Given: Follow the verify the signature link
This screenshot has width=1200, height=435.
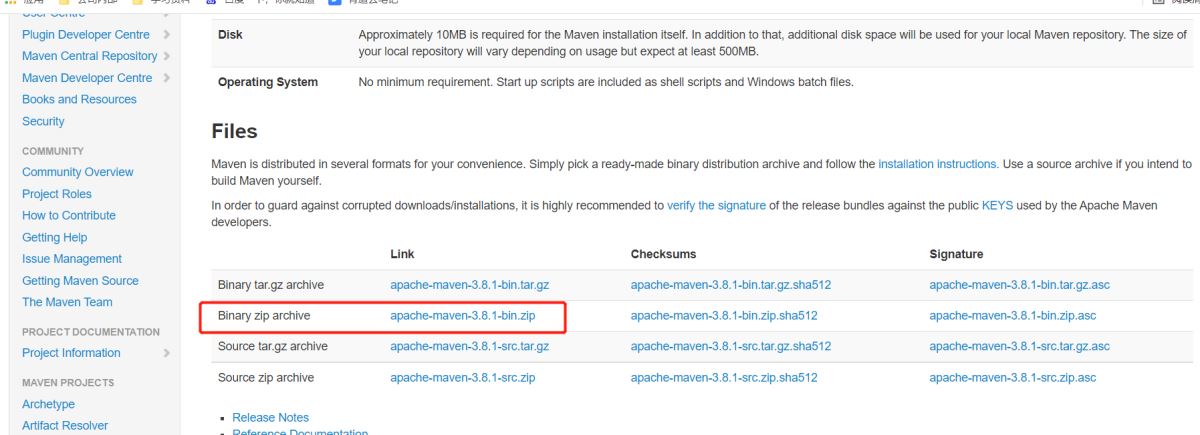Looking at the screenshot, I should coord(716,205).
